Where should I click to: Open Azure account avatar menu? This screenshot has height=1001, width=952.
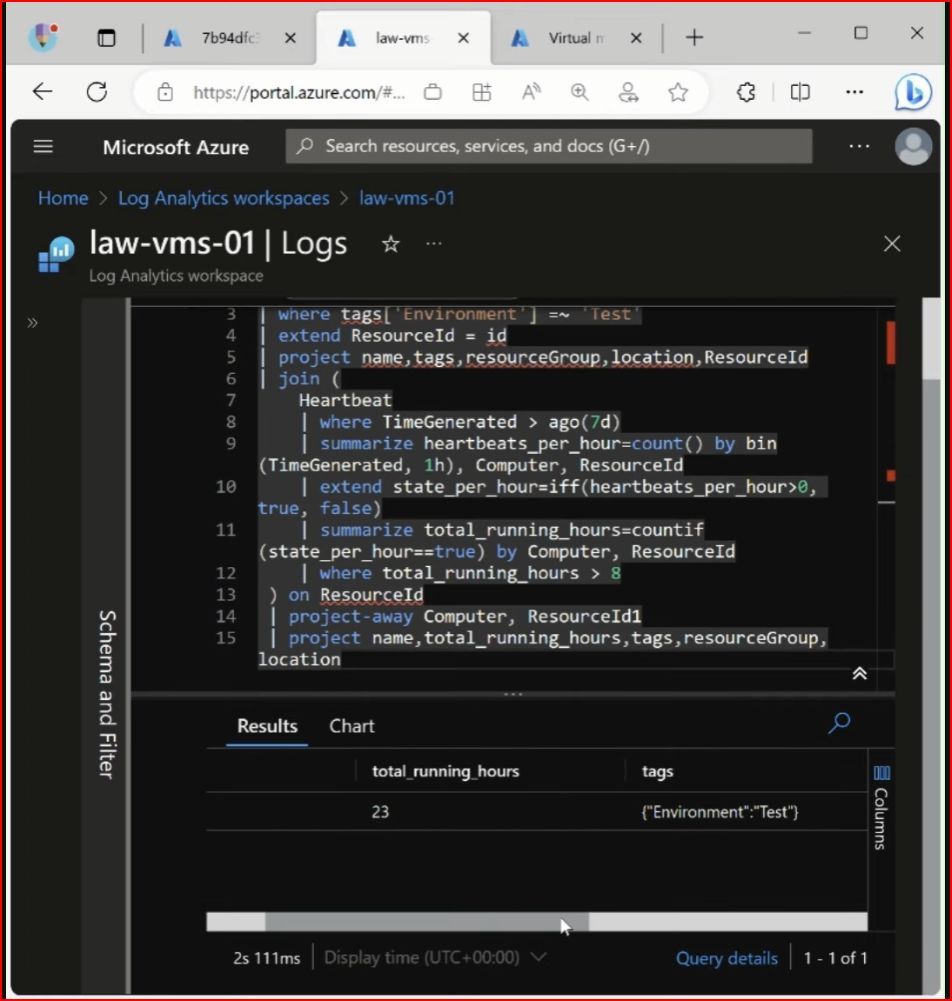(913, 147)
